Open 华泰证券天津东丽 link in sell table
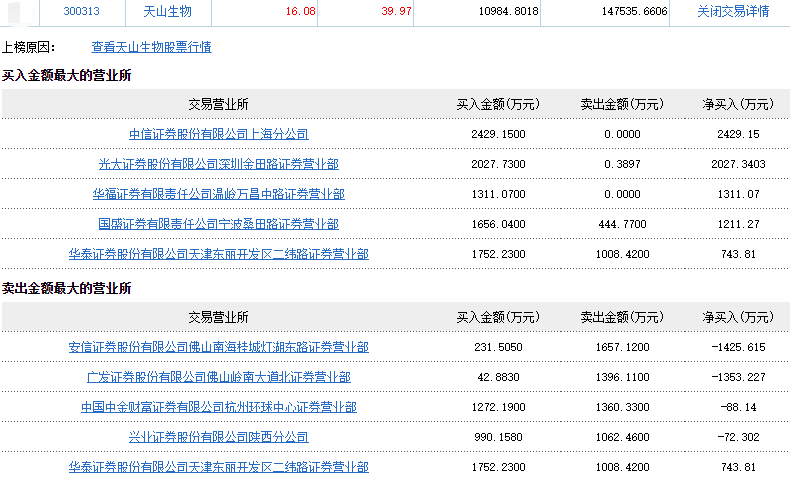 [x=219, y=467]
